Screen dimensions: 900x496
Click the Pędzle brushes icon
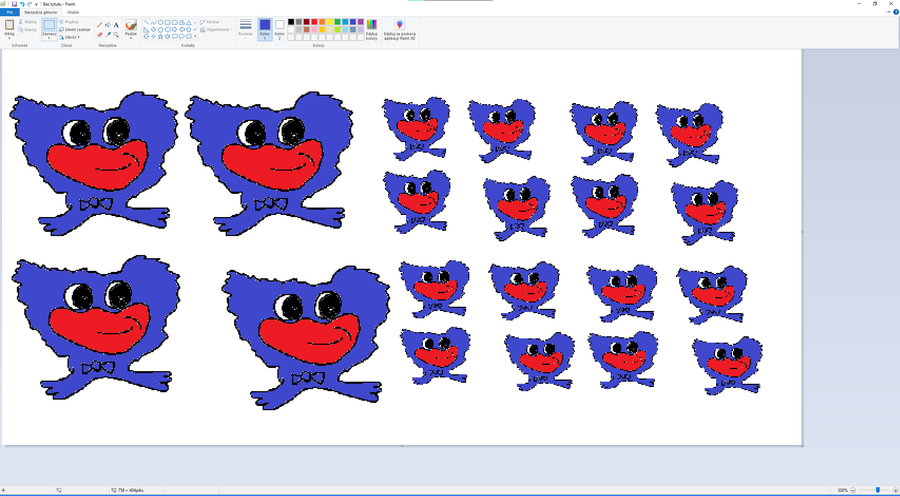tap(131, 25)
